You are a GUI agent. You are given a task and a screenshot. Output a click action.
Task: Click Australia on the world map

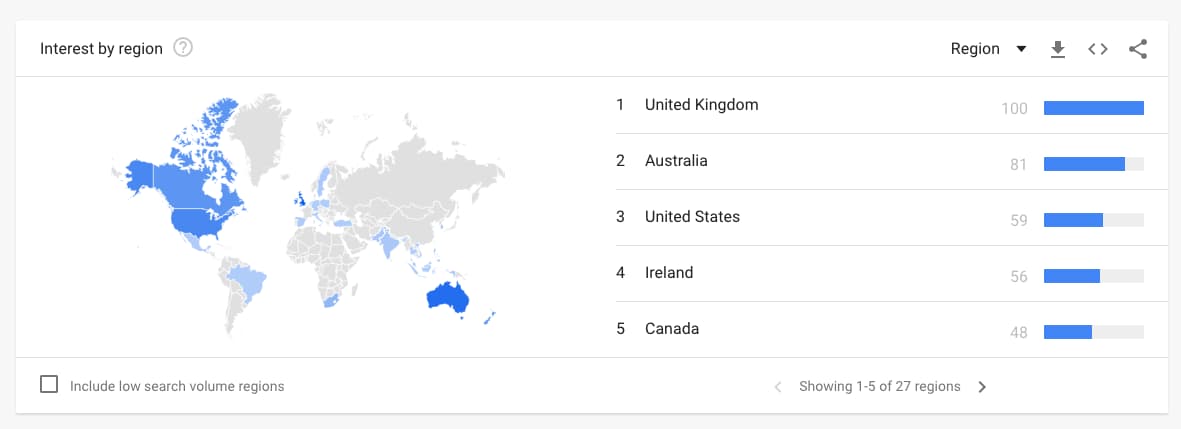pos(447,297)
